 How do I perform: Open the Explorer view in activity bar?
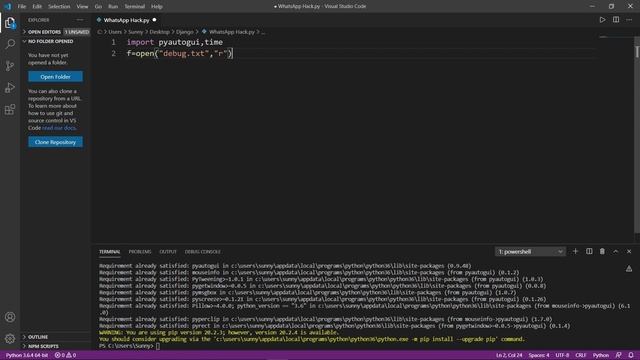(x=10, y=23)
